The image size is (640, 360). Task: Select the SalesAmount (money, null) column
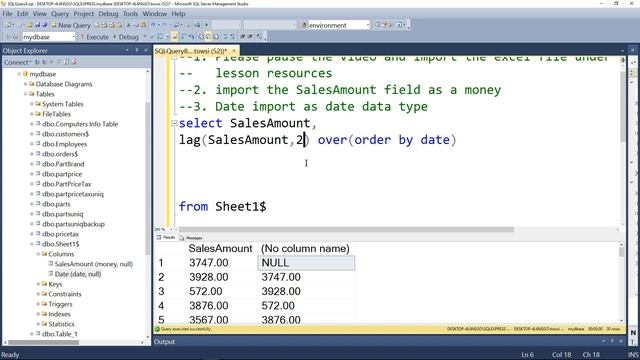coord(94,264)
